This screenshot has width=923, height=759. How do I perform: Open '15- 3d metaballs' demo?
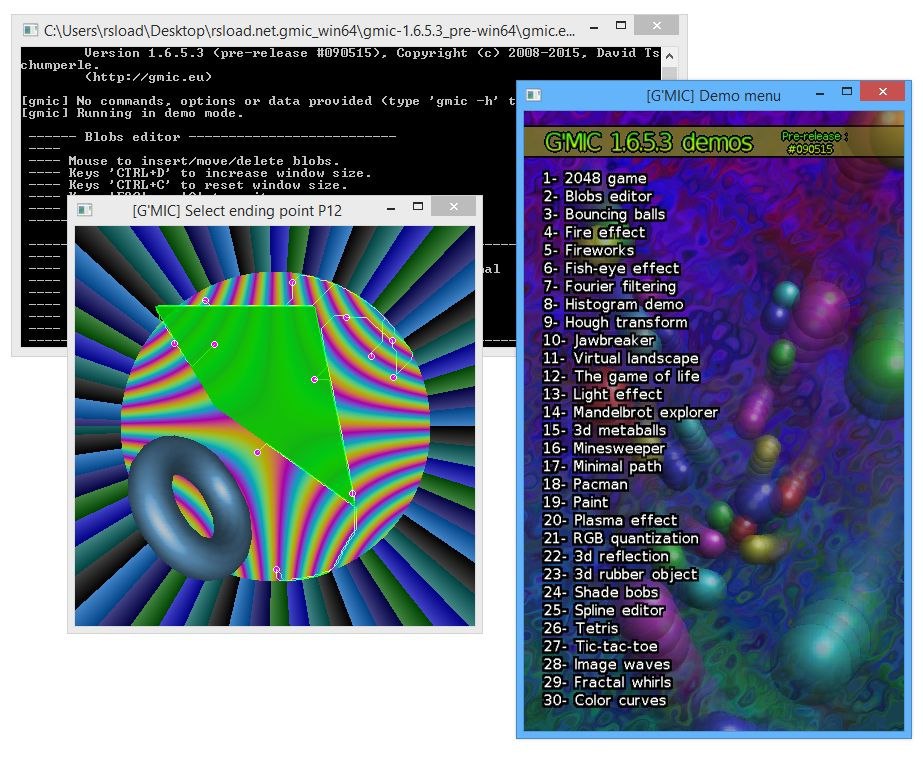605,430
